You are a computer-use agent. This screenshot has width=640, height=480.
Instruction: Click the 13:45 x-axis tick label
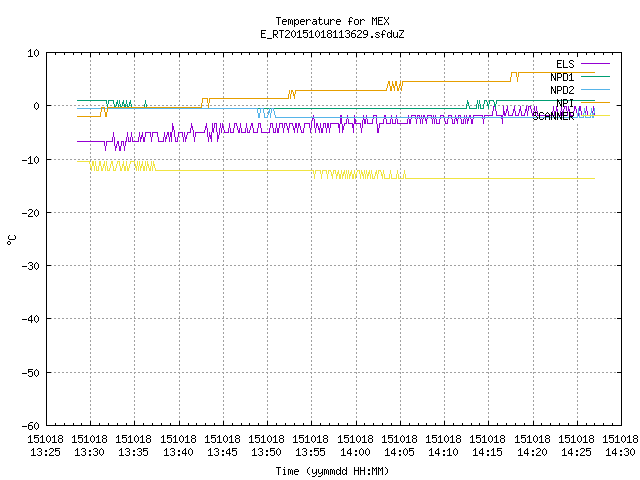(222, 452)
